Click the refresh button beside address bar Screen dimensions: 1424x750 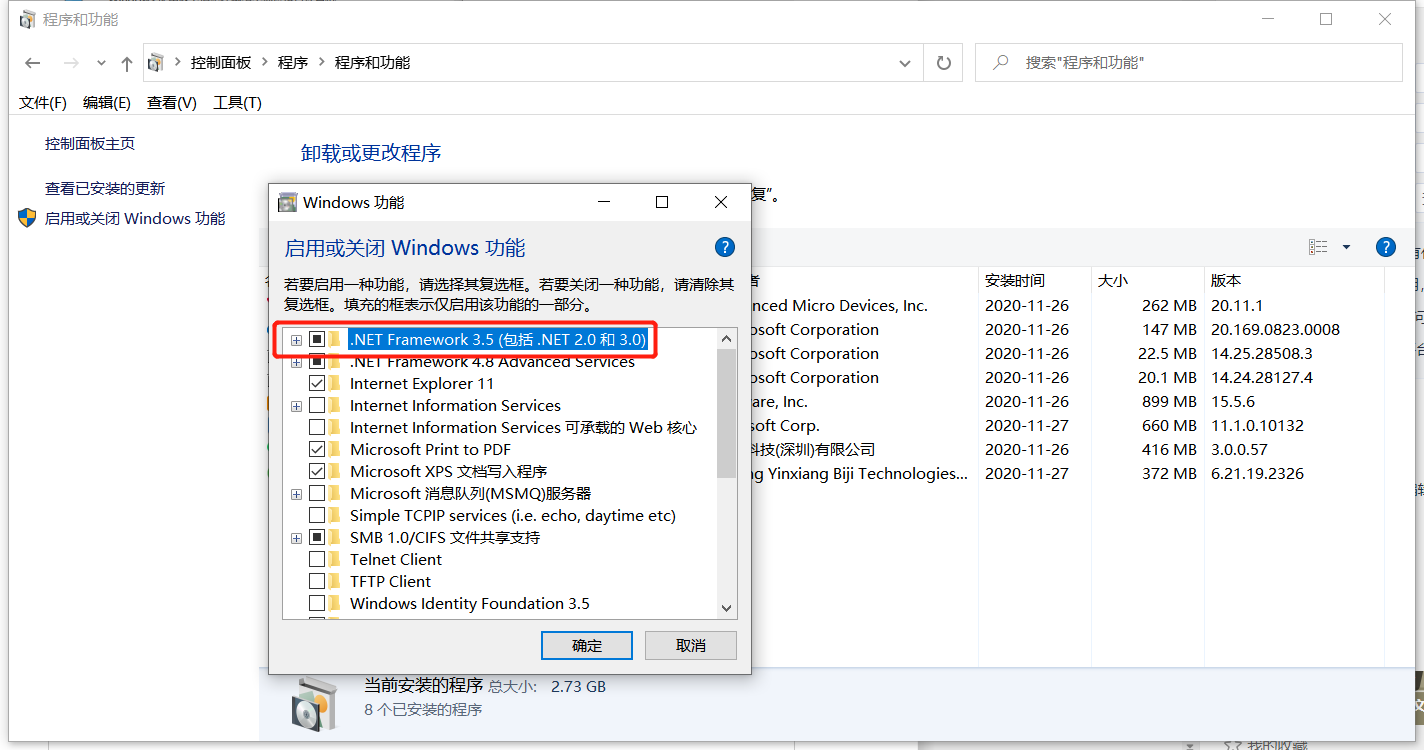point(943,63)
